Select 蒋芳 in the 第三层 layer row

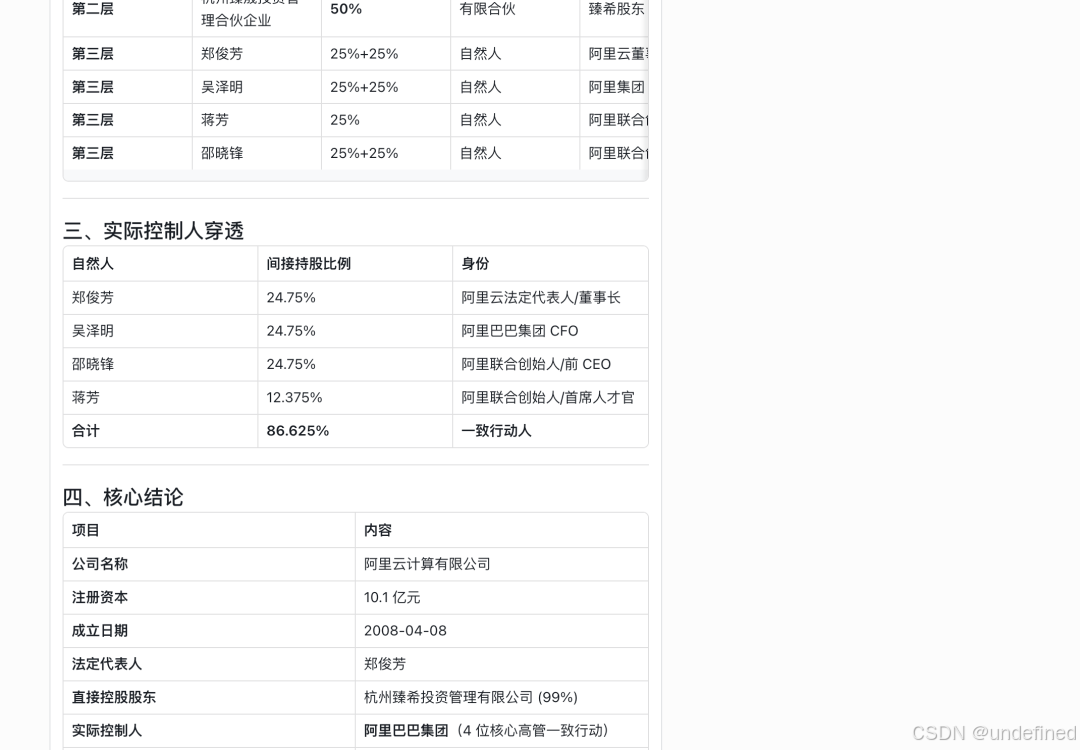(215, 120)
